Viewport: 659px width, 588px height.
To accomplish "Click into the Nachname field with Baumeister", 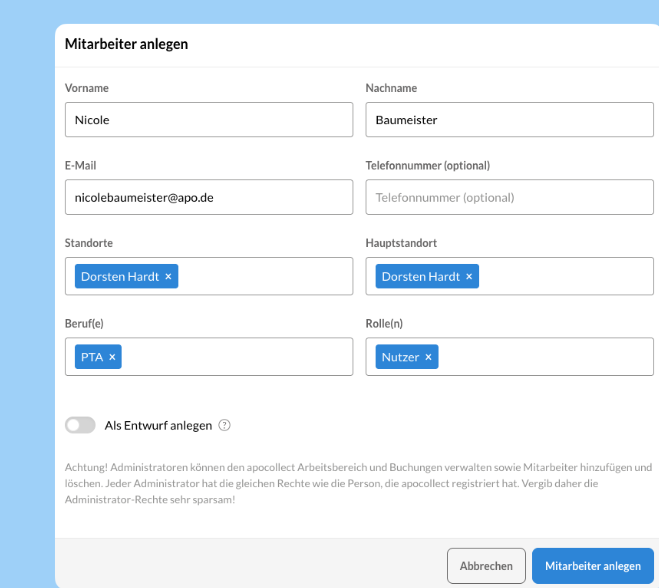I will tap(509, 120).
